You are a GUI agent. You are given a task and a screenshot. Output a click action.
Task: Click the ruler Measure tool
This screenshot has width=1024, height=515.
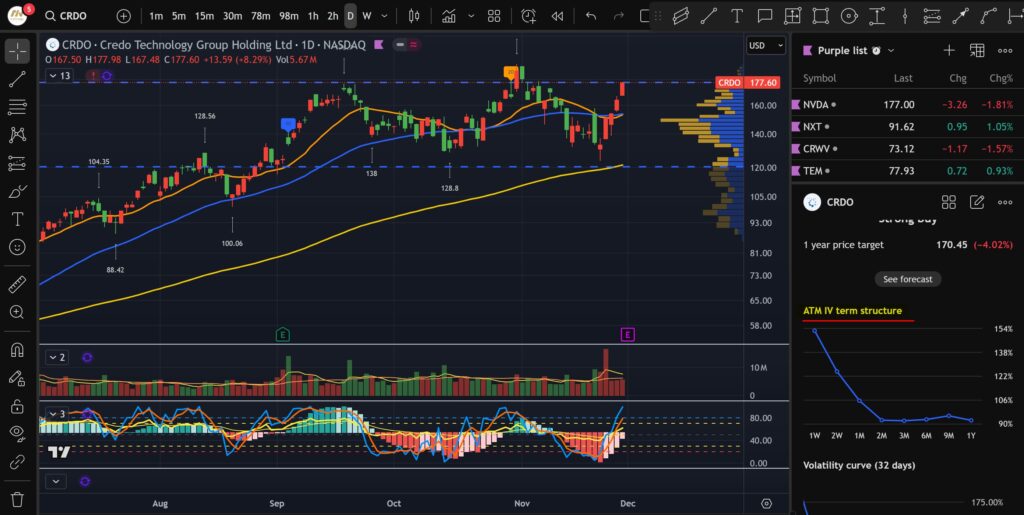[x=17, y=285]
